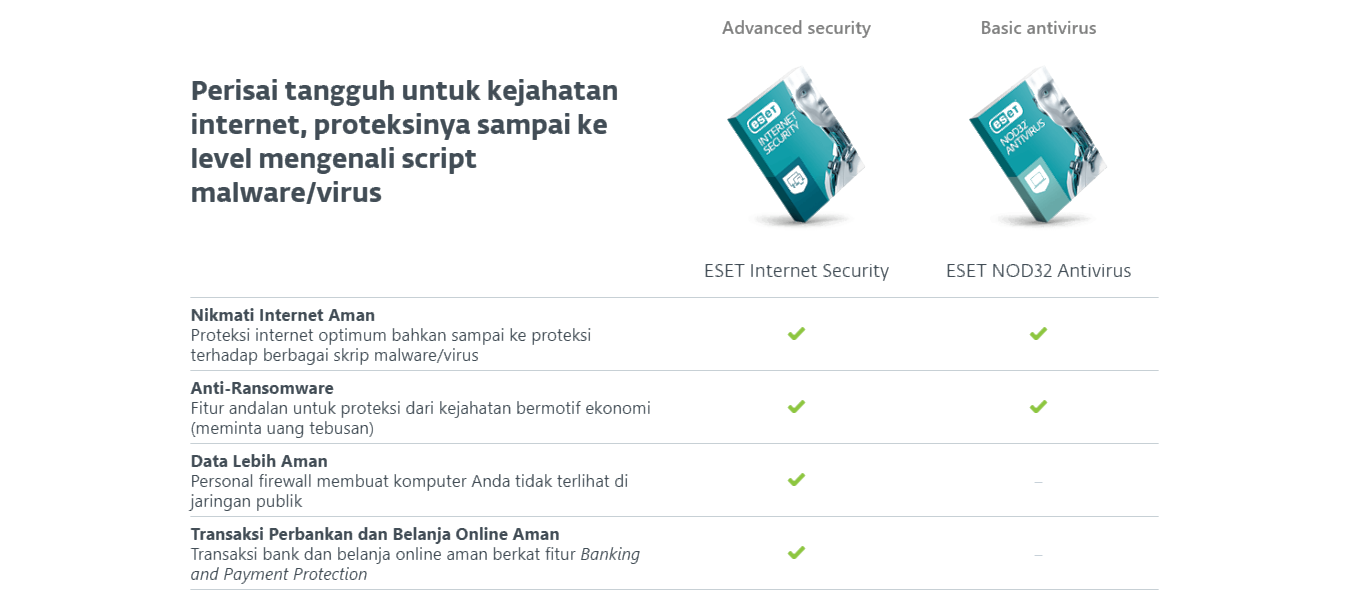The height and width of the screenshot is (603, 1366).
Task: Click the ESET Internet Security product box image
Action: click(796, 146)
